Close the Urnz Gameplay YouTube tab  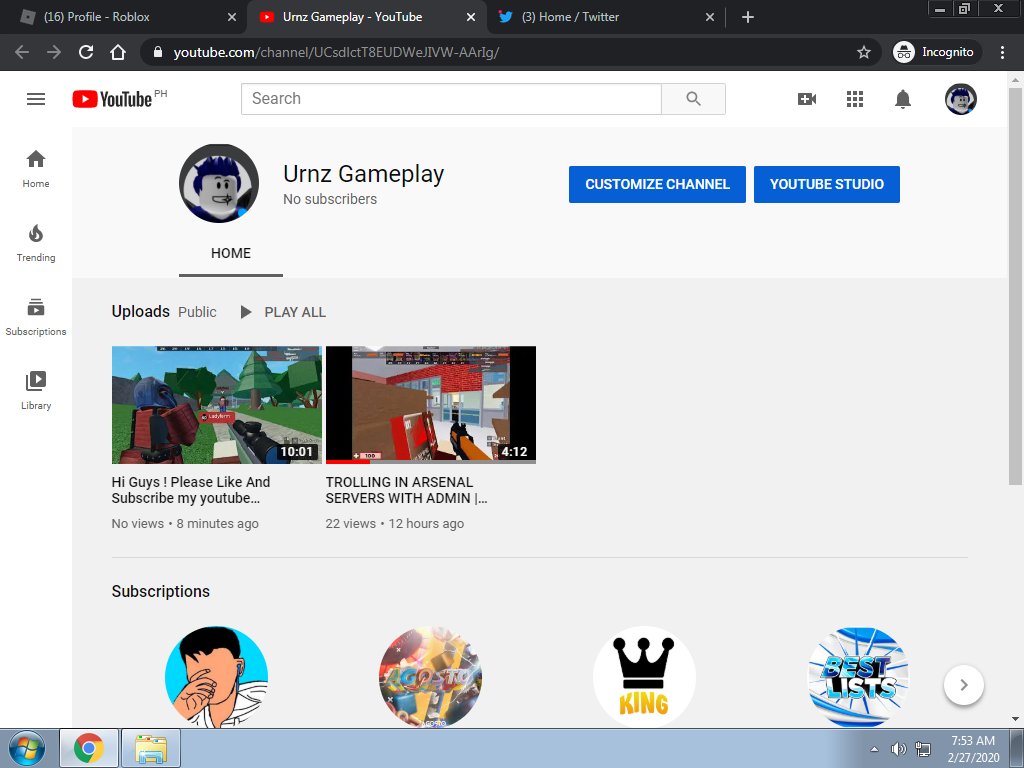click(471, 17)
